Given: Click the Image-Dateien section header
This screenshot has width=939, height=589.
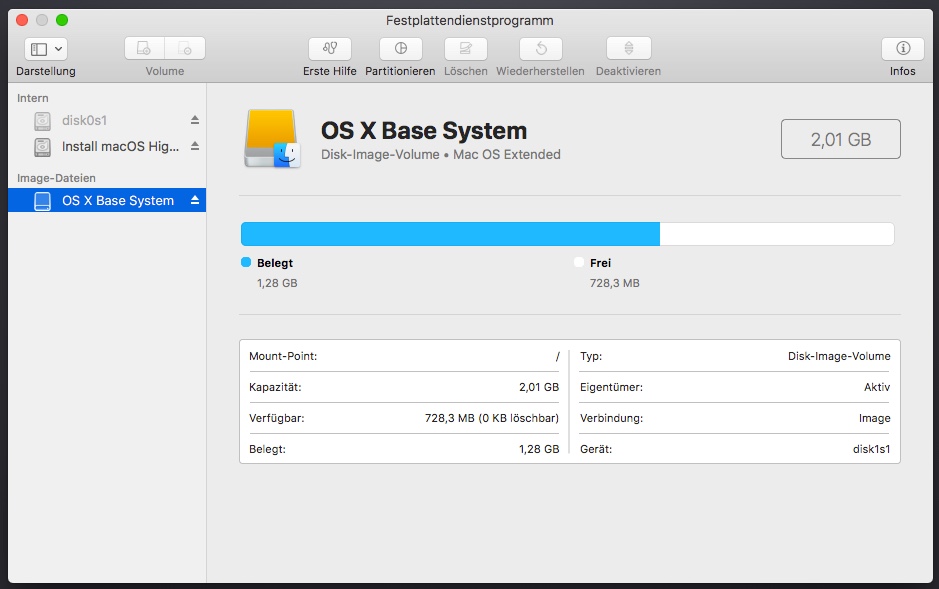Looking at the screenshot, I should 56,178.
